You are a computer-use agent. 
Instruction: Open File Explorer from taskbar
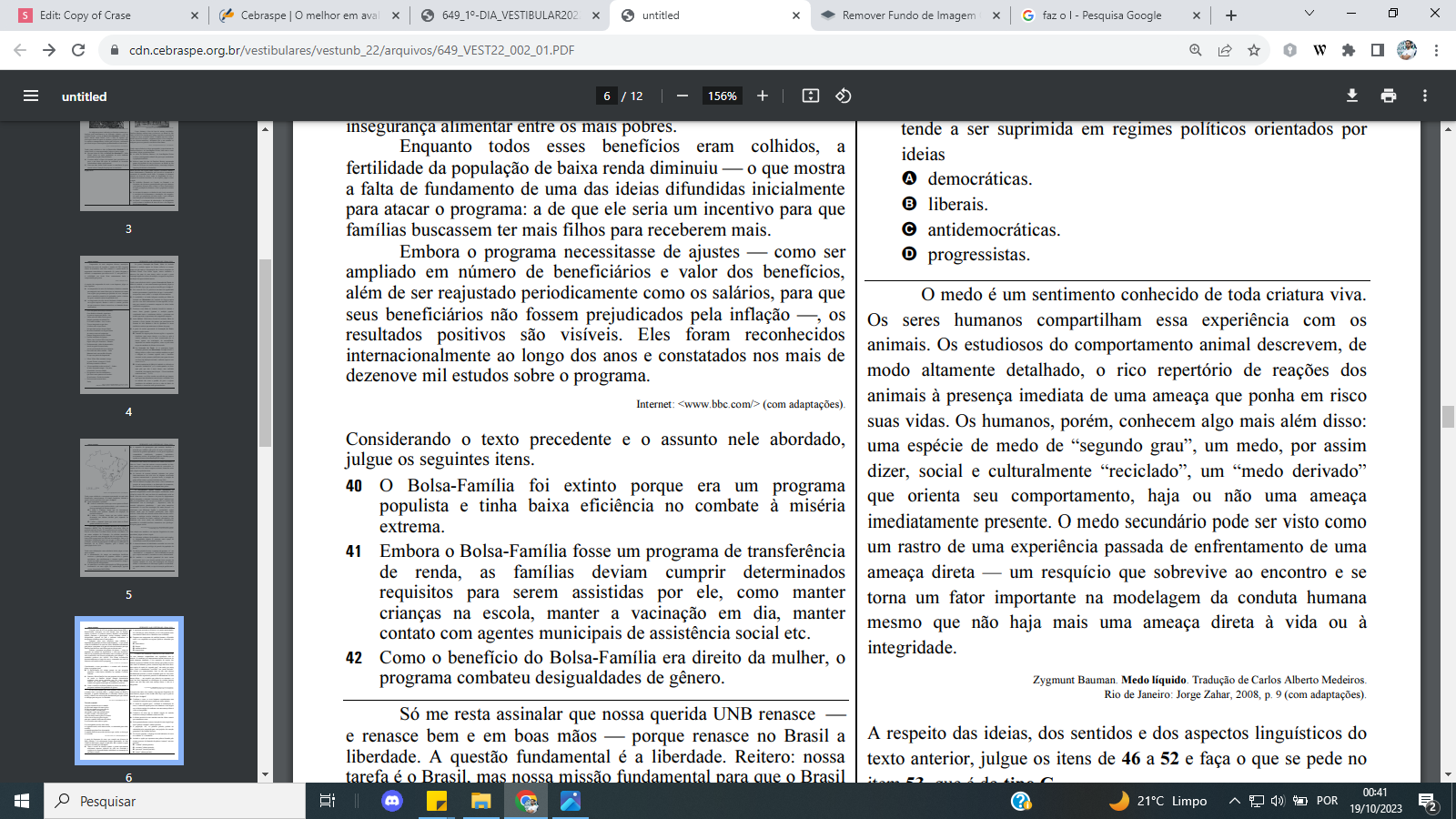click(x=480, y=801)
